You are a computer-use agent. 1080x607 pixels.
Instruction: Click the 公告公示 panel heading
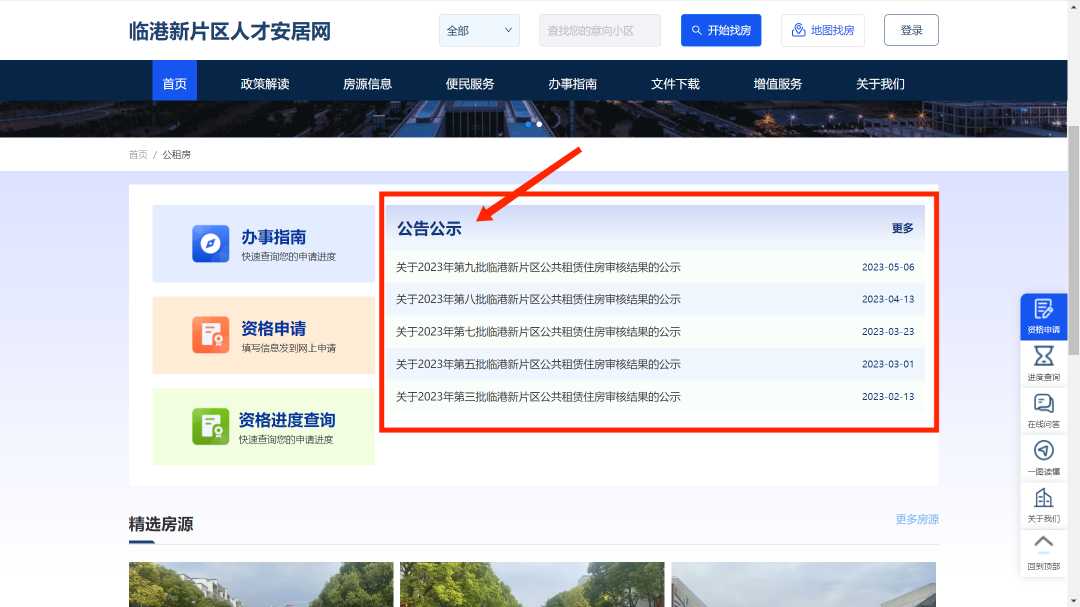[429, 229]
